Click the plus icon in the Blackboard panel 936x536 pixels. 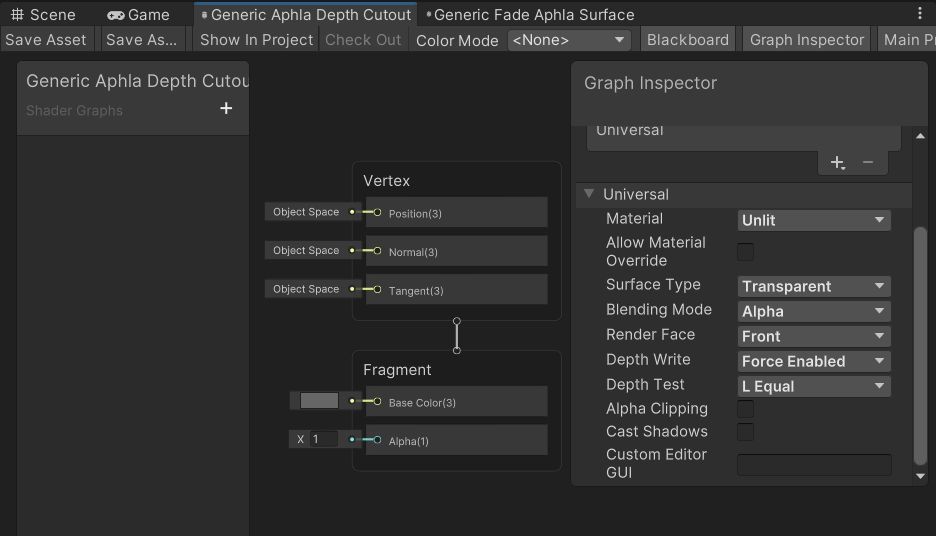coord(226,109)
